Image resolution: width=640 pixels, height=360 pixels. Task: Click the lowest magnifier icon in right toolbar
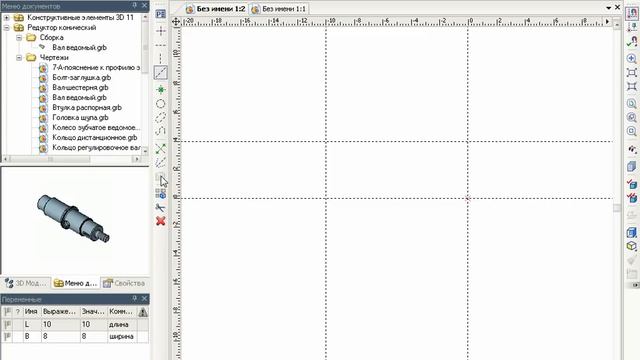632,131
